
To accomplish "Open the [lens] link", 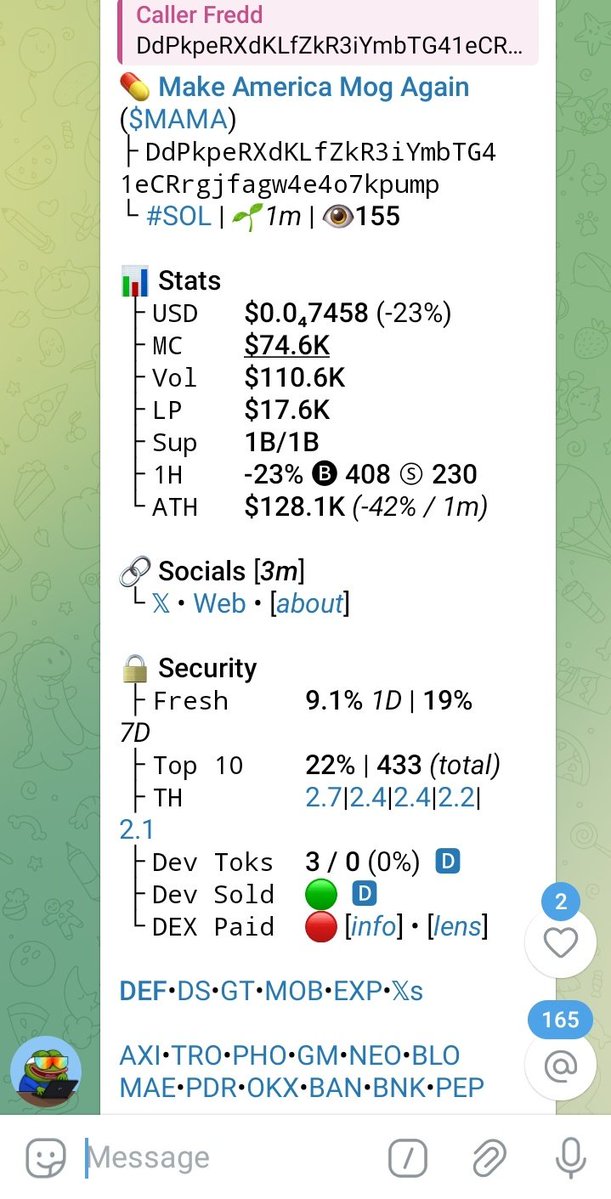I will 457,927.
